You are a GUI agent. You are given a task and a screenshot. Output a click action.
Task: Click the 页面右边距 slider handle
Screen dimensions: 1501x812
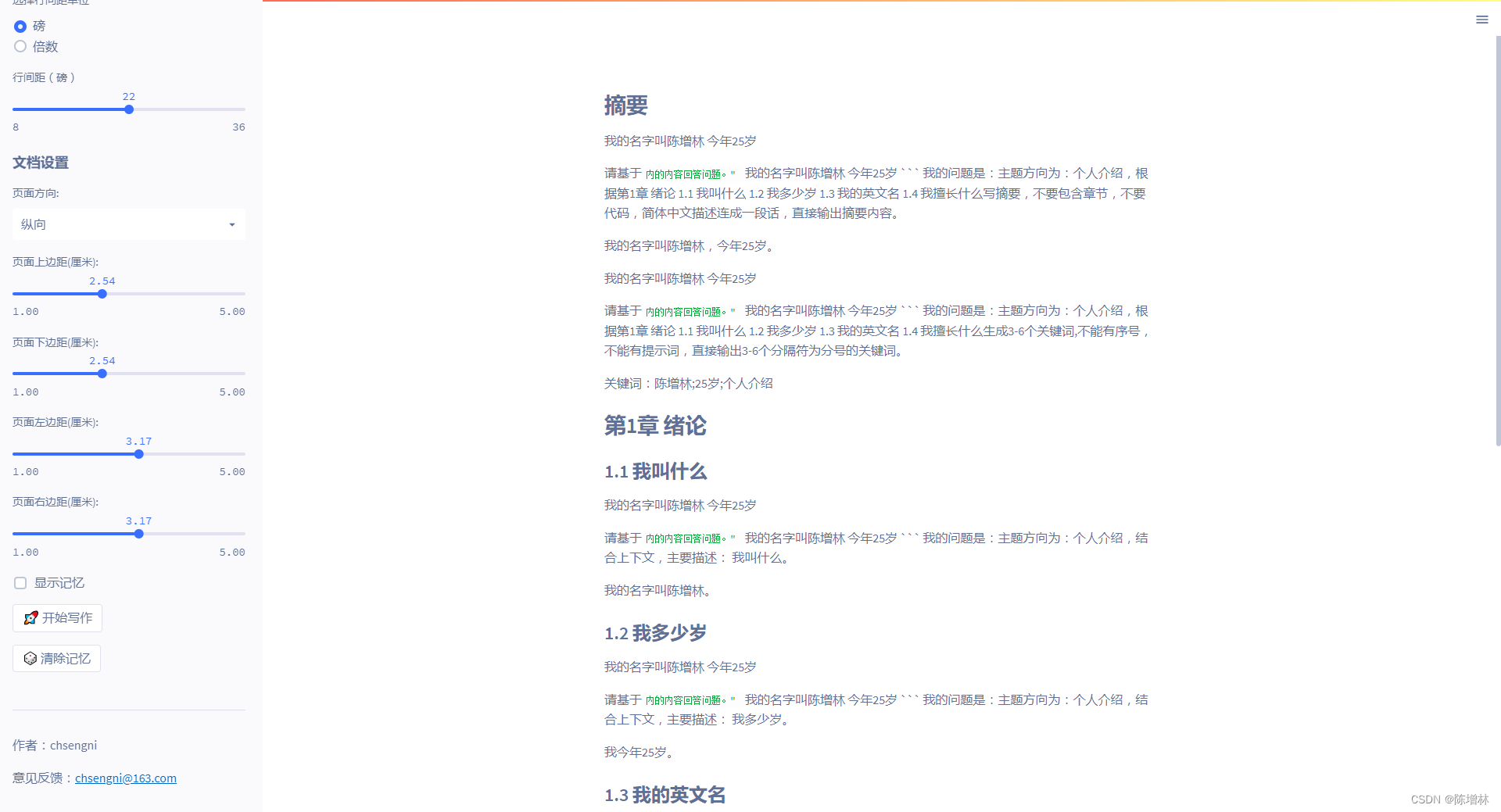[x=139, y=534]
